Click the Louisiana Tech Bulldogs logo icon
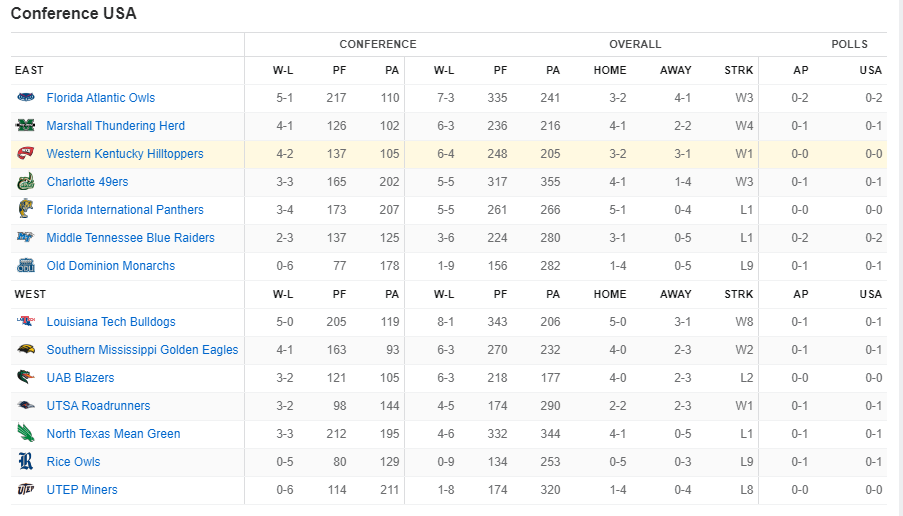Screen dimensions: 903x516 [26, 321]
